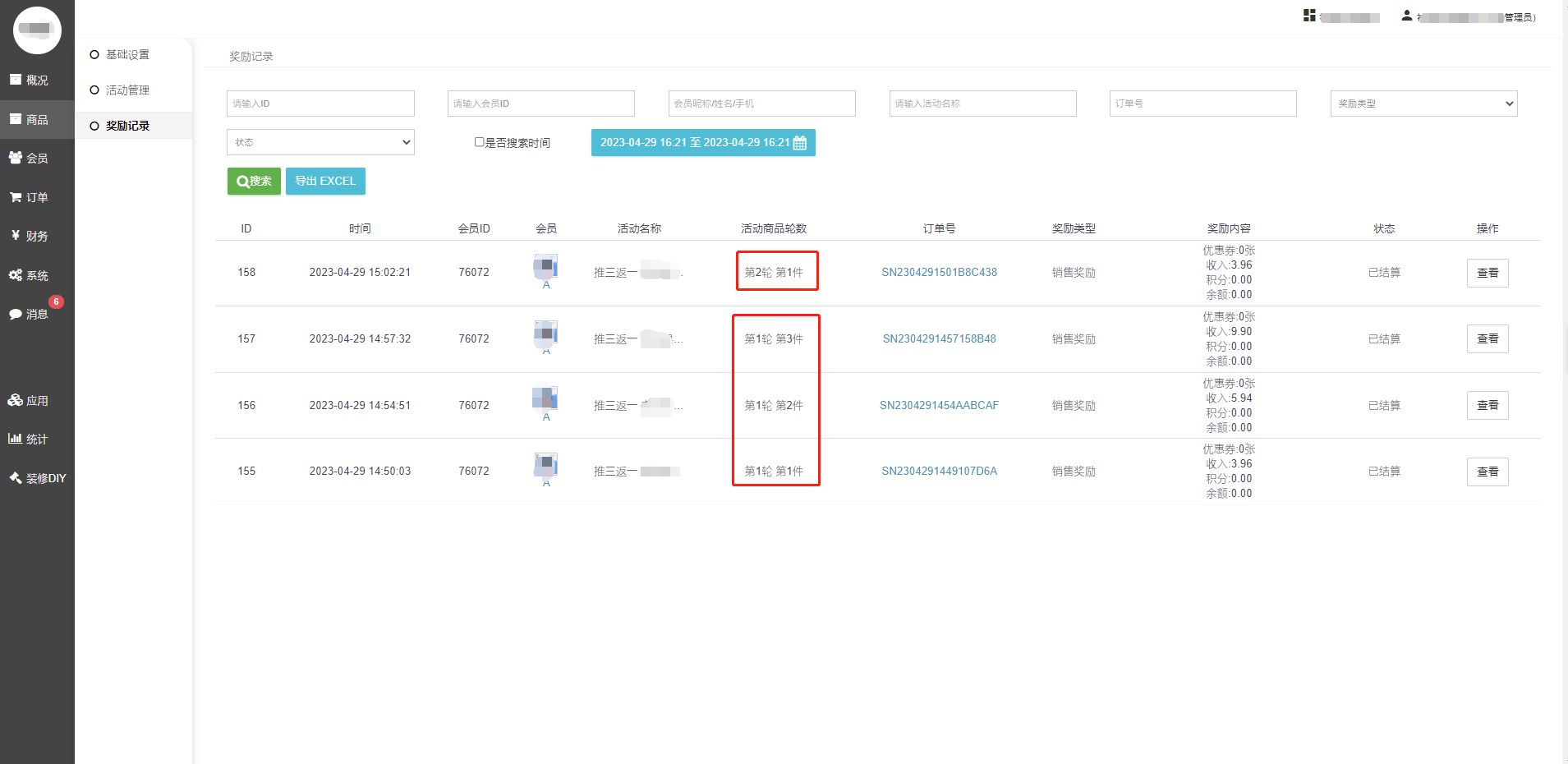1568x764 pixels.
Task: Click the 导出 EXCEL export button
Action: click(325, 181)
